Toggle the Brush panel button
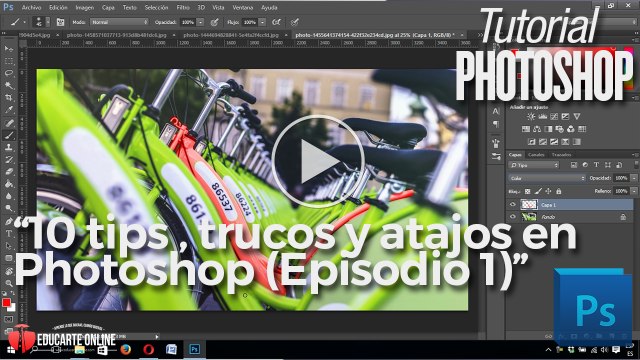The image size is (640, 360). tap(60, 22)
